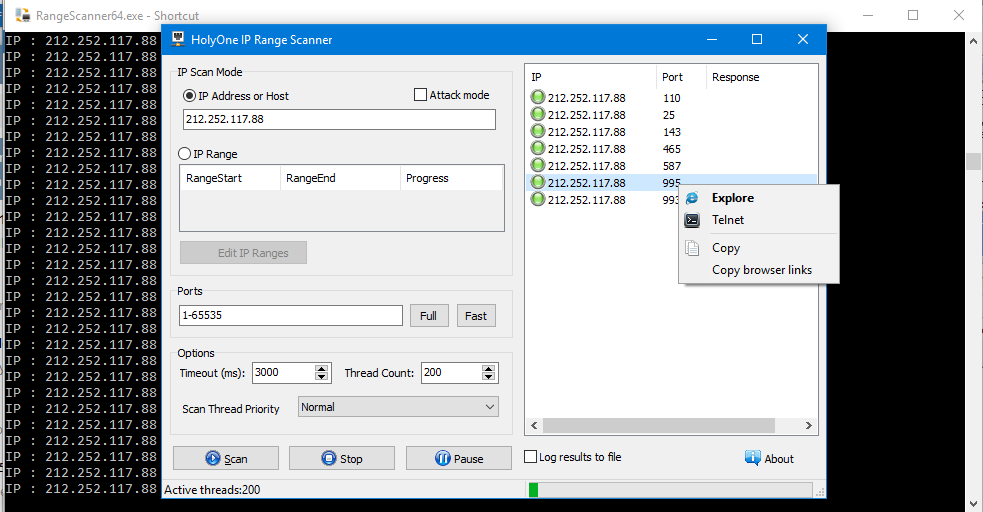Image resolution: width=983 pixels, height=512 pixels.
Task: Select the IP Range radio button
Action: pyautogui.click(x=184, y=154)
